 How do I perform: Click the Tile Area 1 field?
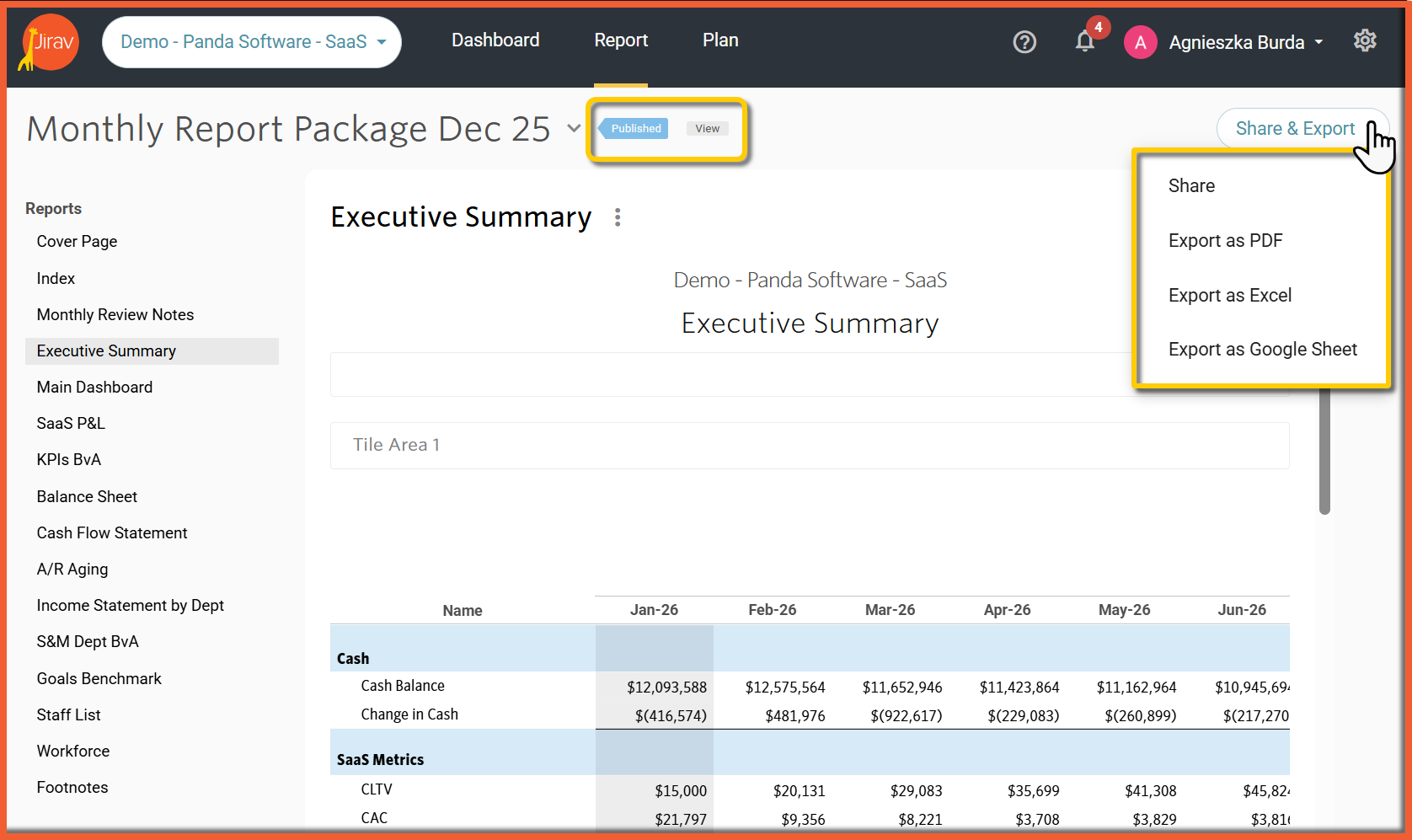coord(809,446)
